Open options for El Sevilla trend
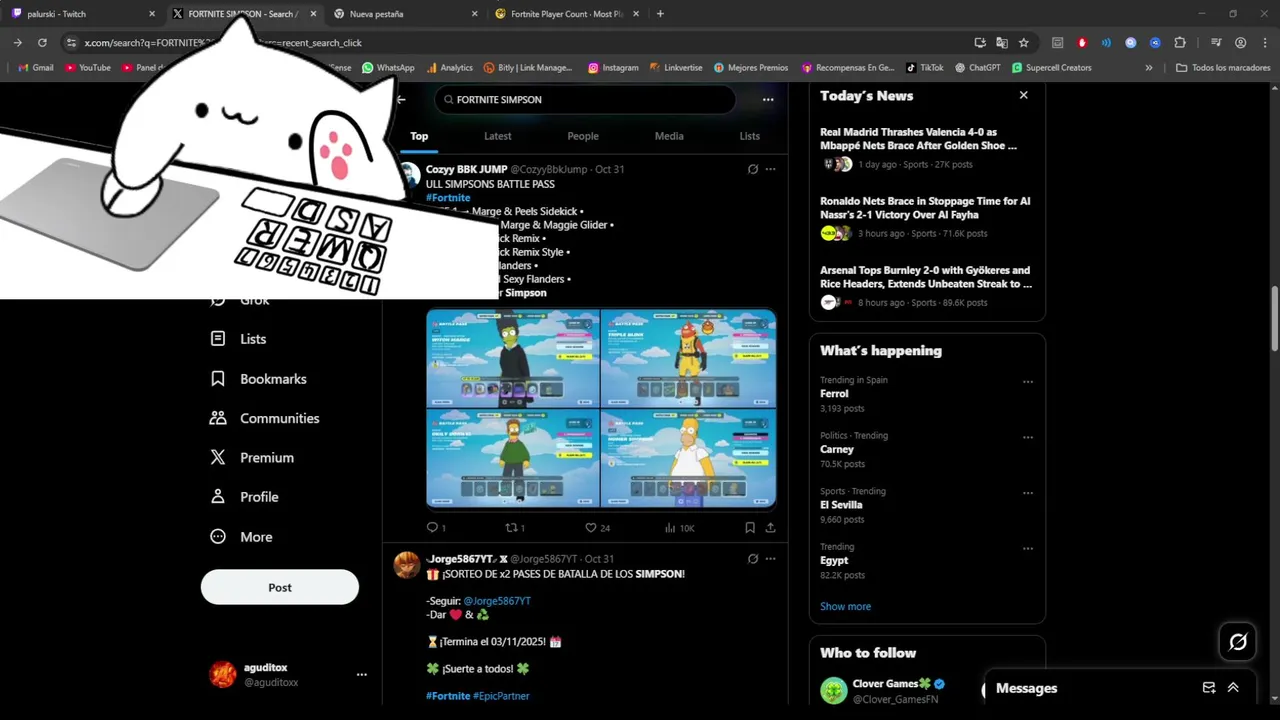The height and width of the screenshot is (720, 1280). pyautogui.click(x=1028, y=493)
